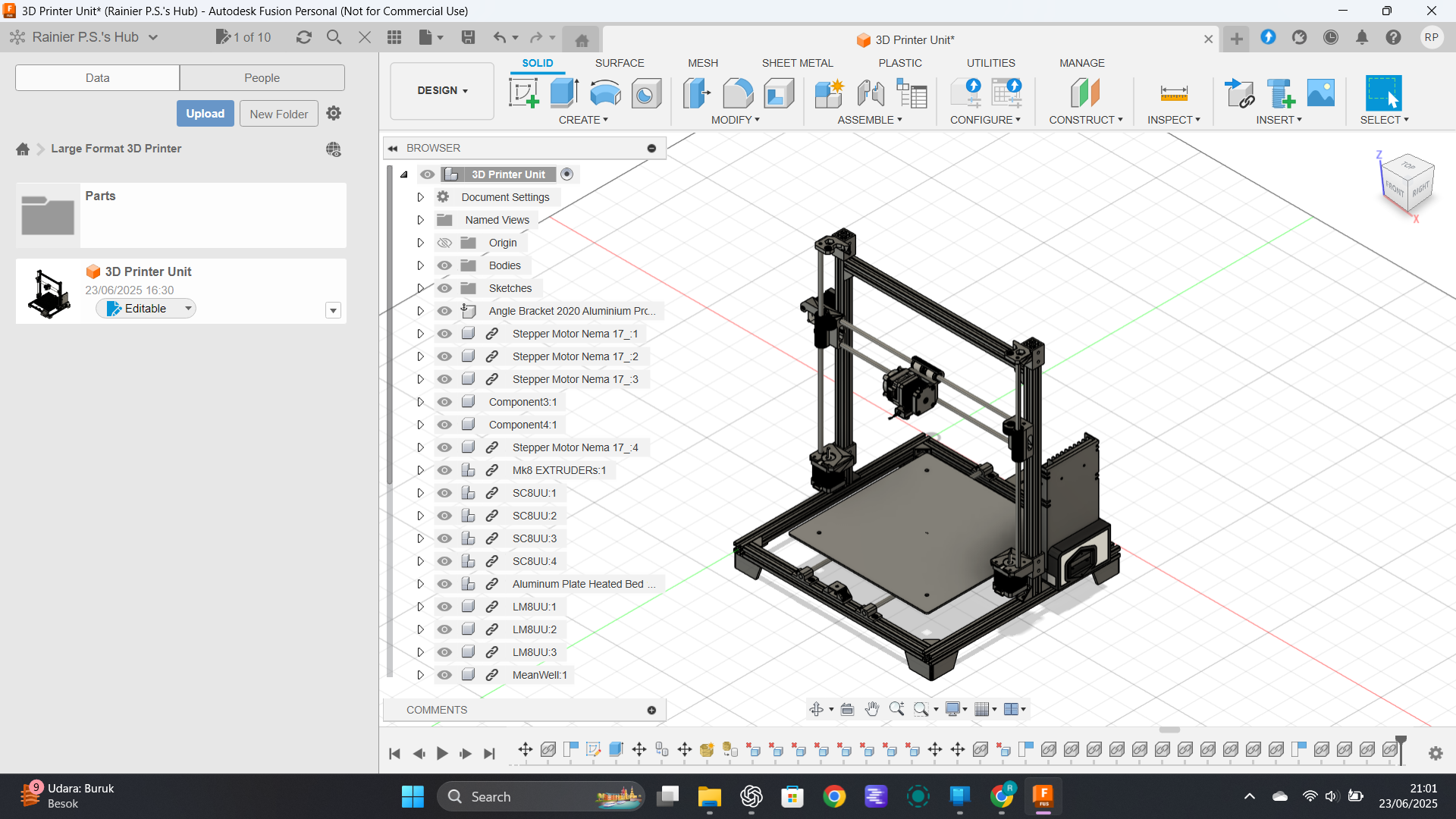Click the Joint tool in Assemble

[871, 93]
